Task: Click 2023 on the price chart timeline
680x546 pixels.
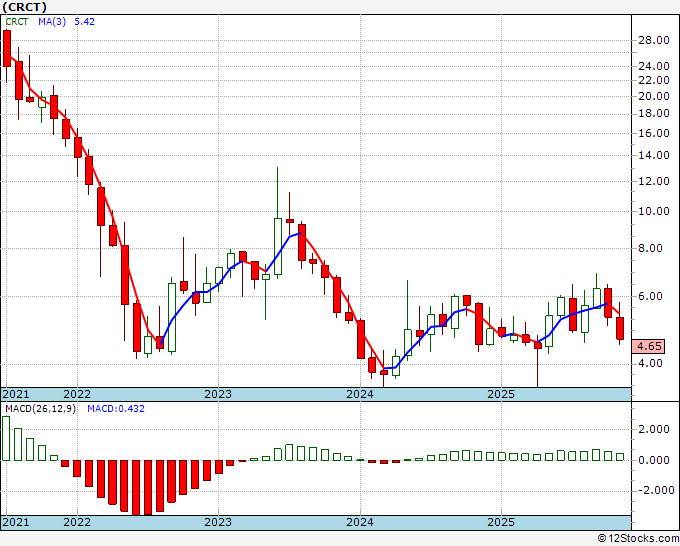Action: (217, 395)
